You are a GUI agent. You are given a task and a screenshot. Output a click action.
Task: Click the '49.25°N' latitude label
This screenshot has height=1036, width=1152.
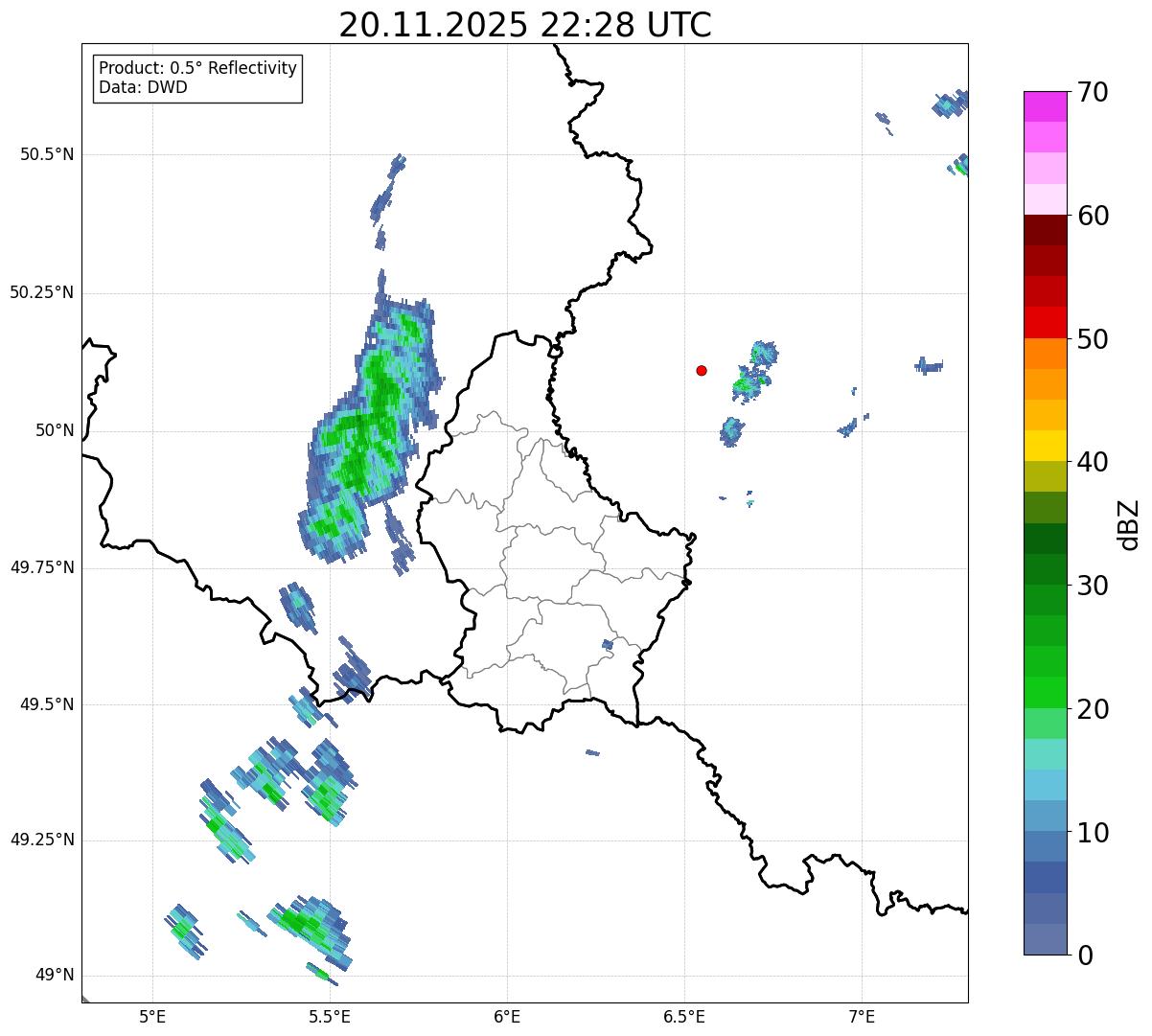[x=41, y=840]
